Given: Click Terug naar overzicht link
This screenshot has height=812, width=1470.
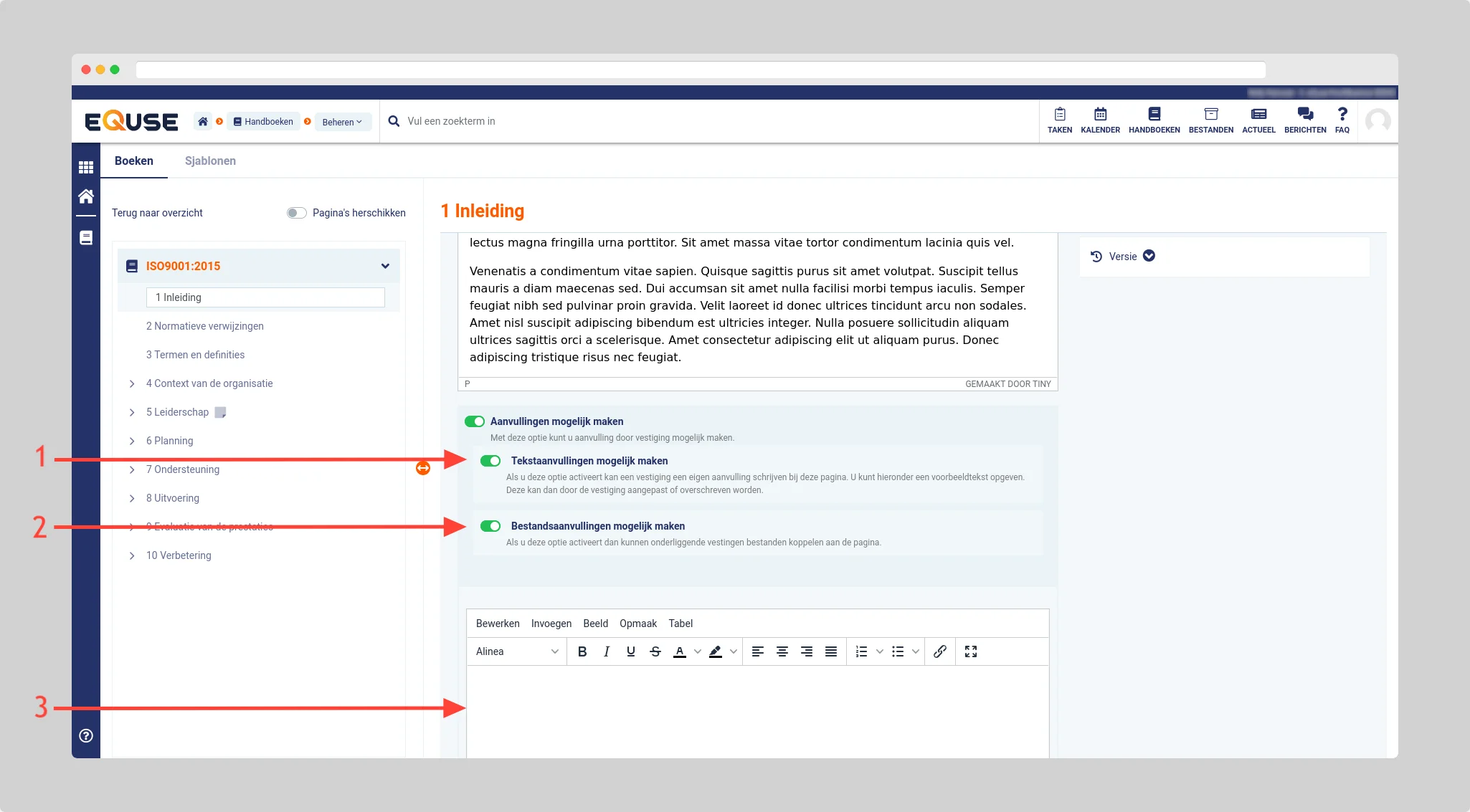Looking at the screenshot, I should point(157,213).
